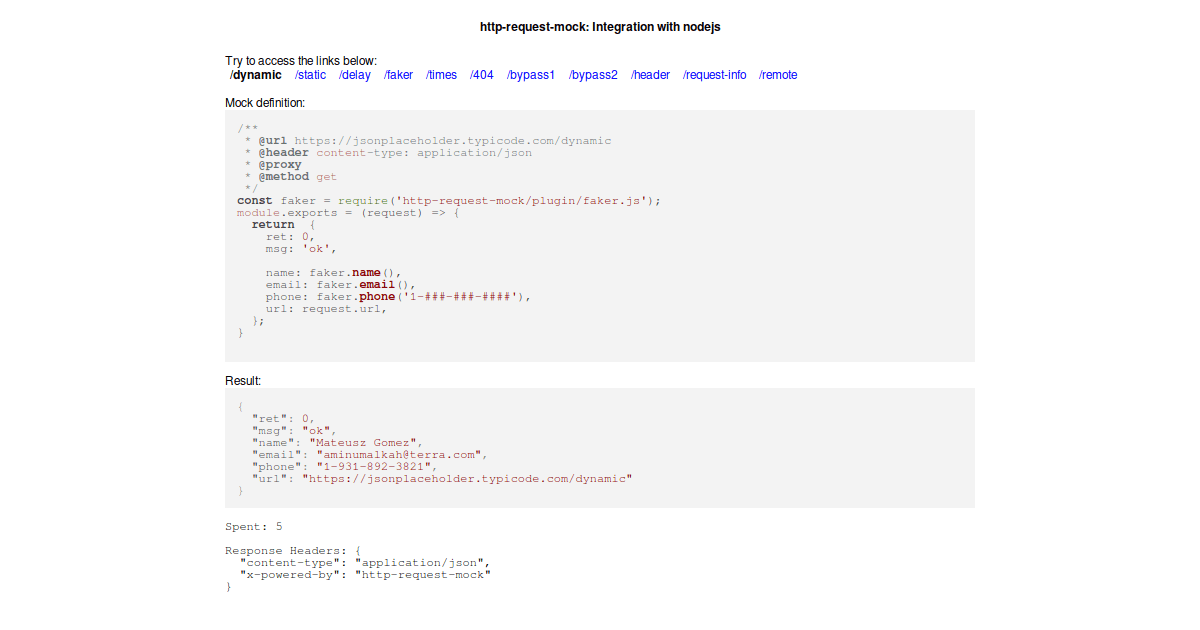Navigate to the /remote link
The height and width of the screenshot is (630, 1200).
[778, 75]
